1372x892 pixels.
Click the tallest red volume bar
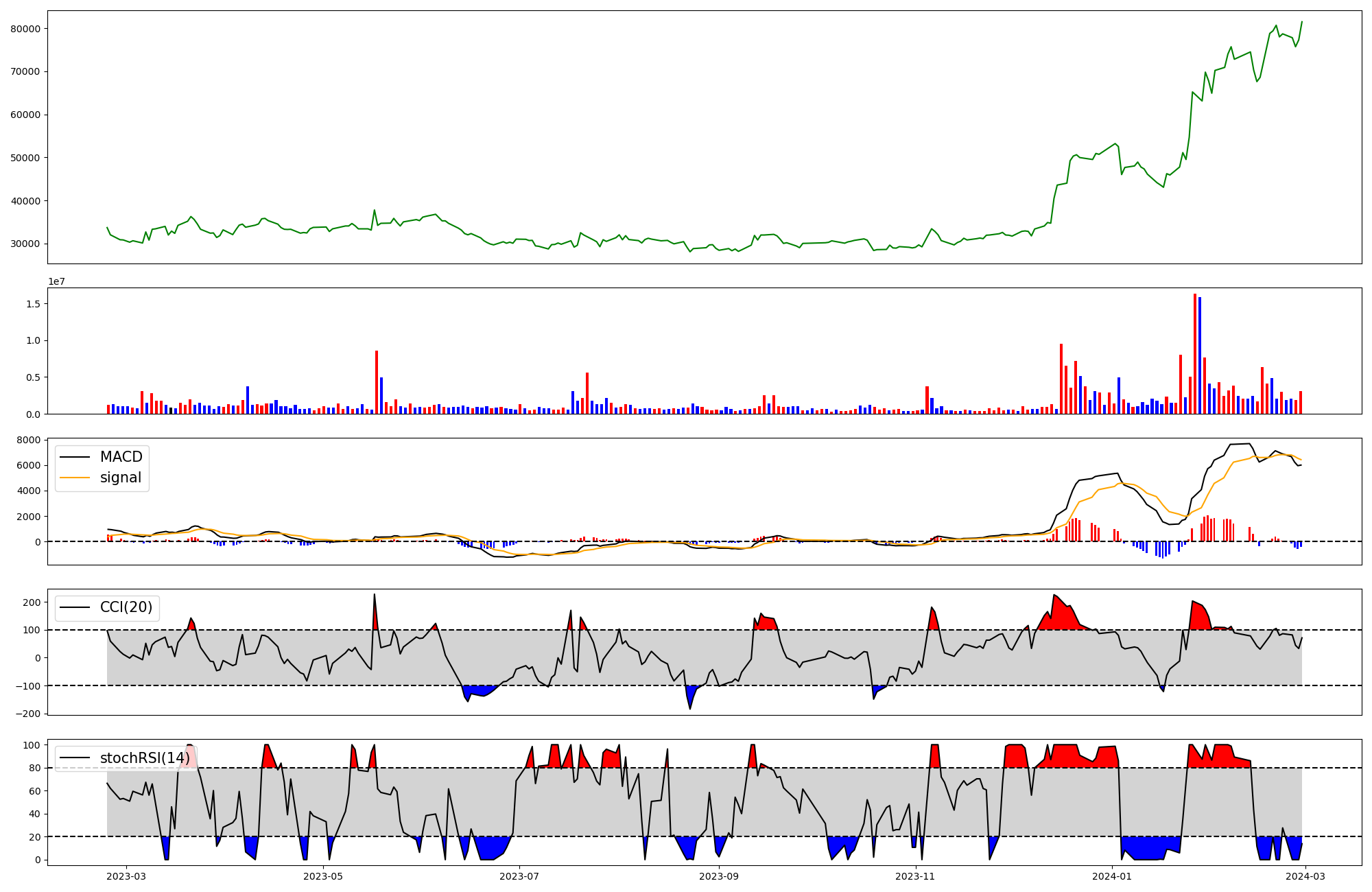(x=1194, y=353)
